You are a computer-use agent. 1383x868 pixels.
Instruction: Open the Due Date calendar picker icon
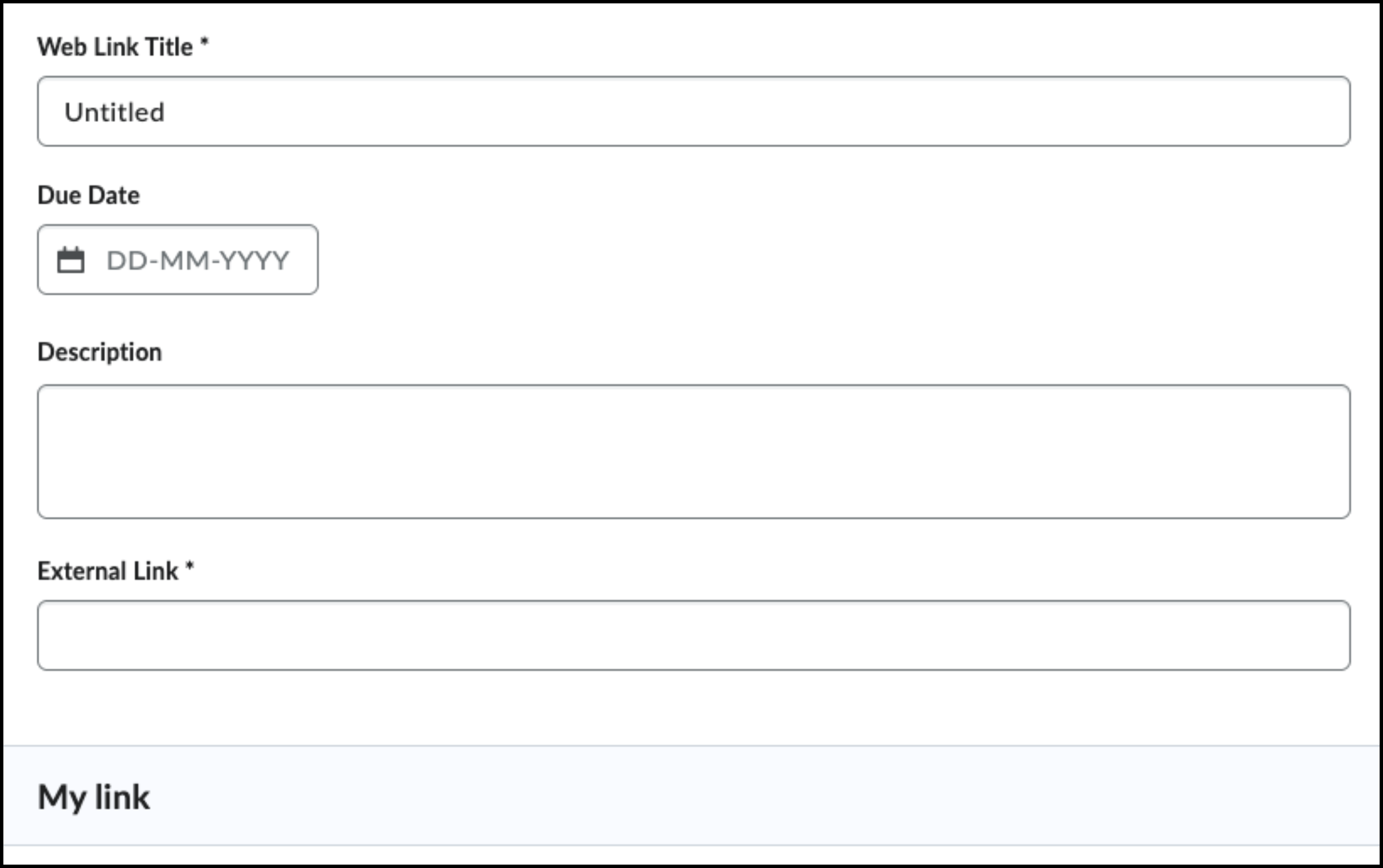pyautogui.click(x=71, y=260)
